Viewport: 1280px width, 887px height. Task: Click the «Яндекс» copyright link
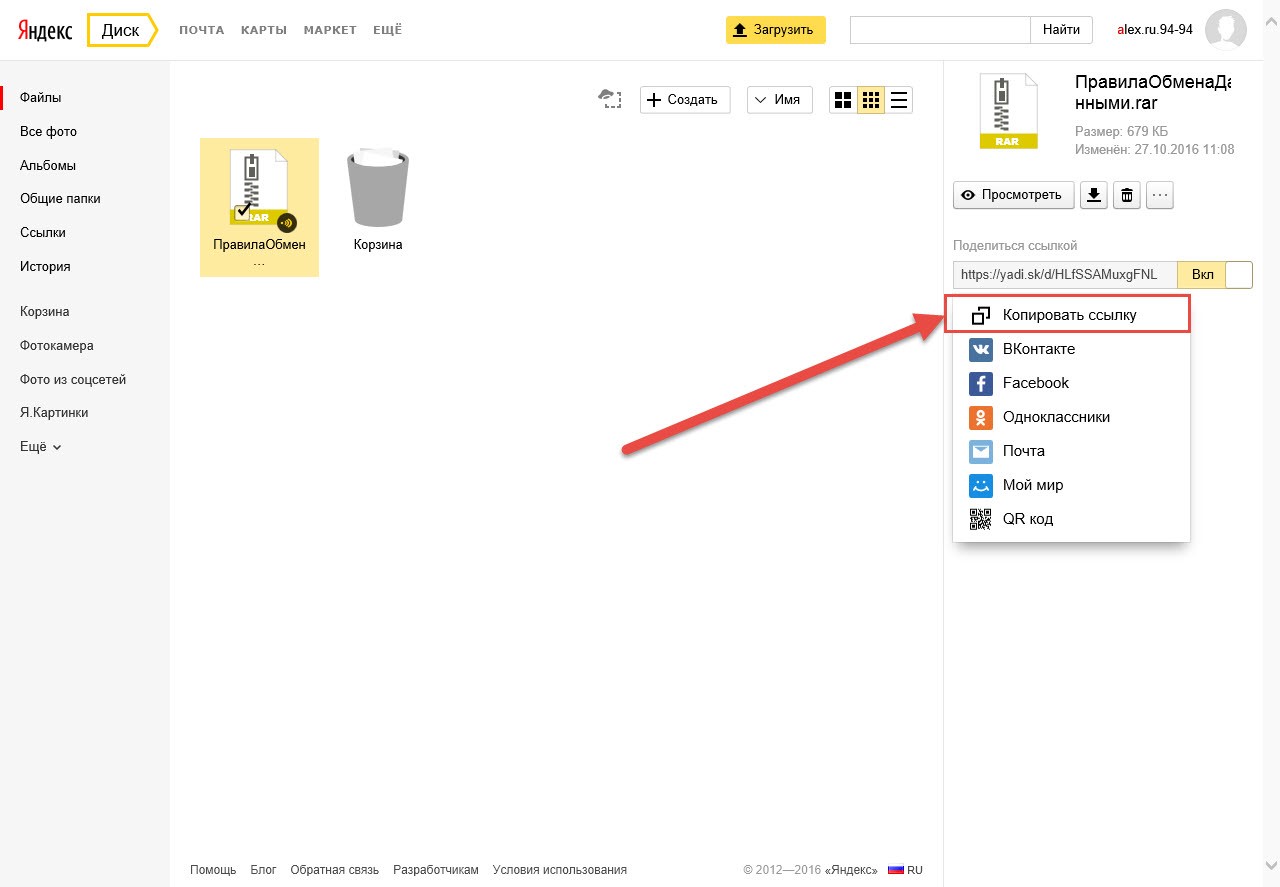(x=851, y=870)
